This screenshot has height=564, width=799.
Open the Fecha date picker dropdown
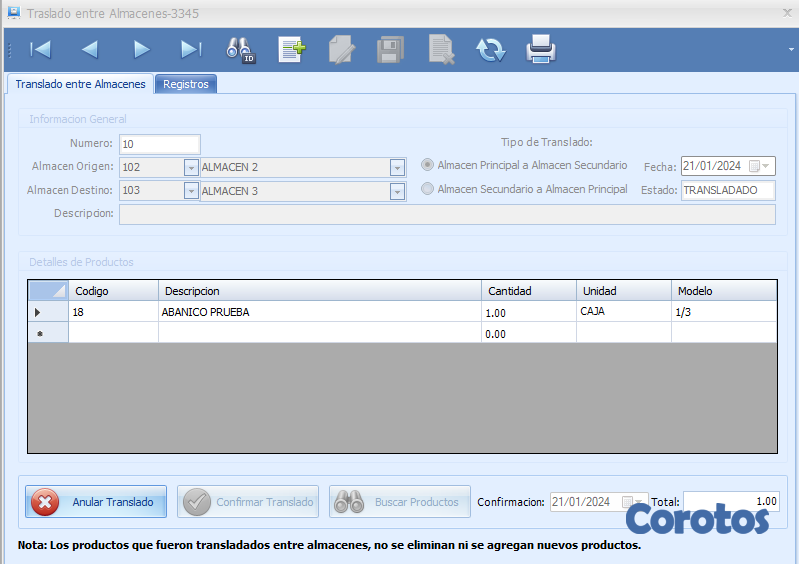pyautogui.click(x=767, y=167)
